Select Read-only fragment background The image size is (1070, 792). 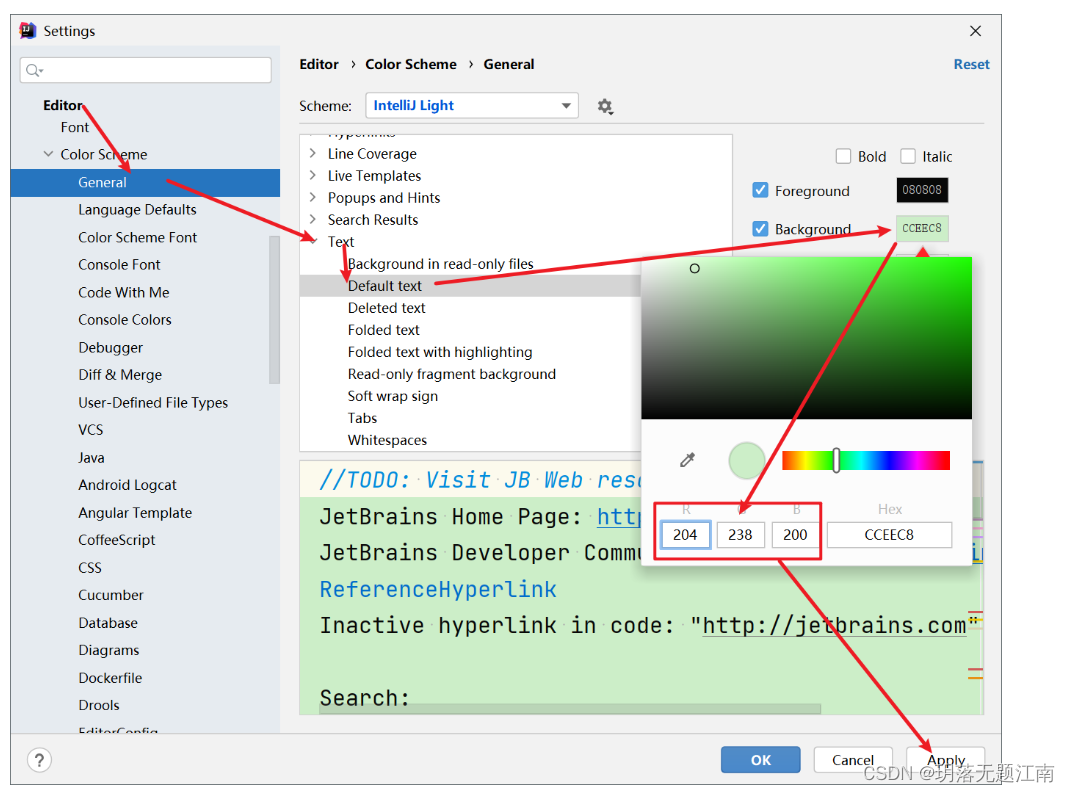tap(452, 374)
